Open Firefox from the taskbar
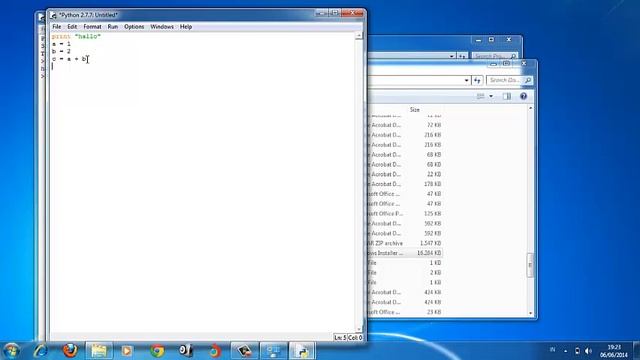 (70, 351)
